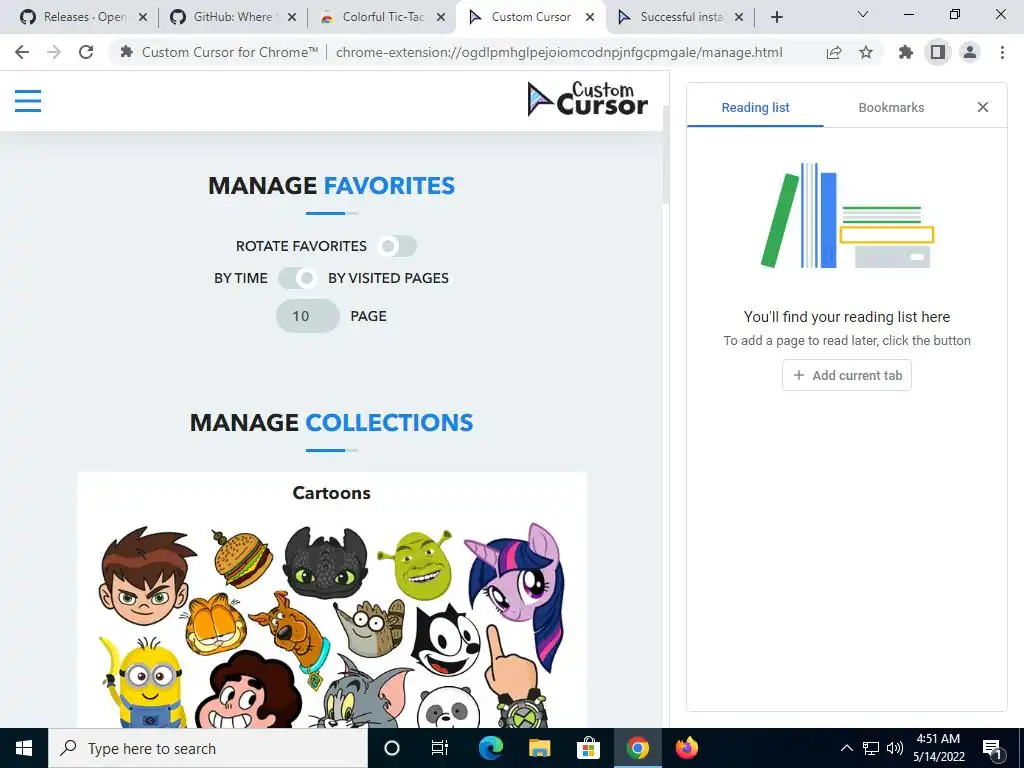Switch to the Bookmarks tab
1024x768 pixels.
(x=891, y=108)
